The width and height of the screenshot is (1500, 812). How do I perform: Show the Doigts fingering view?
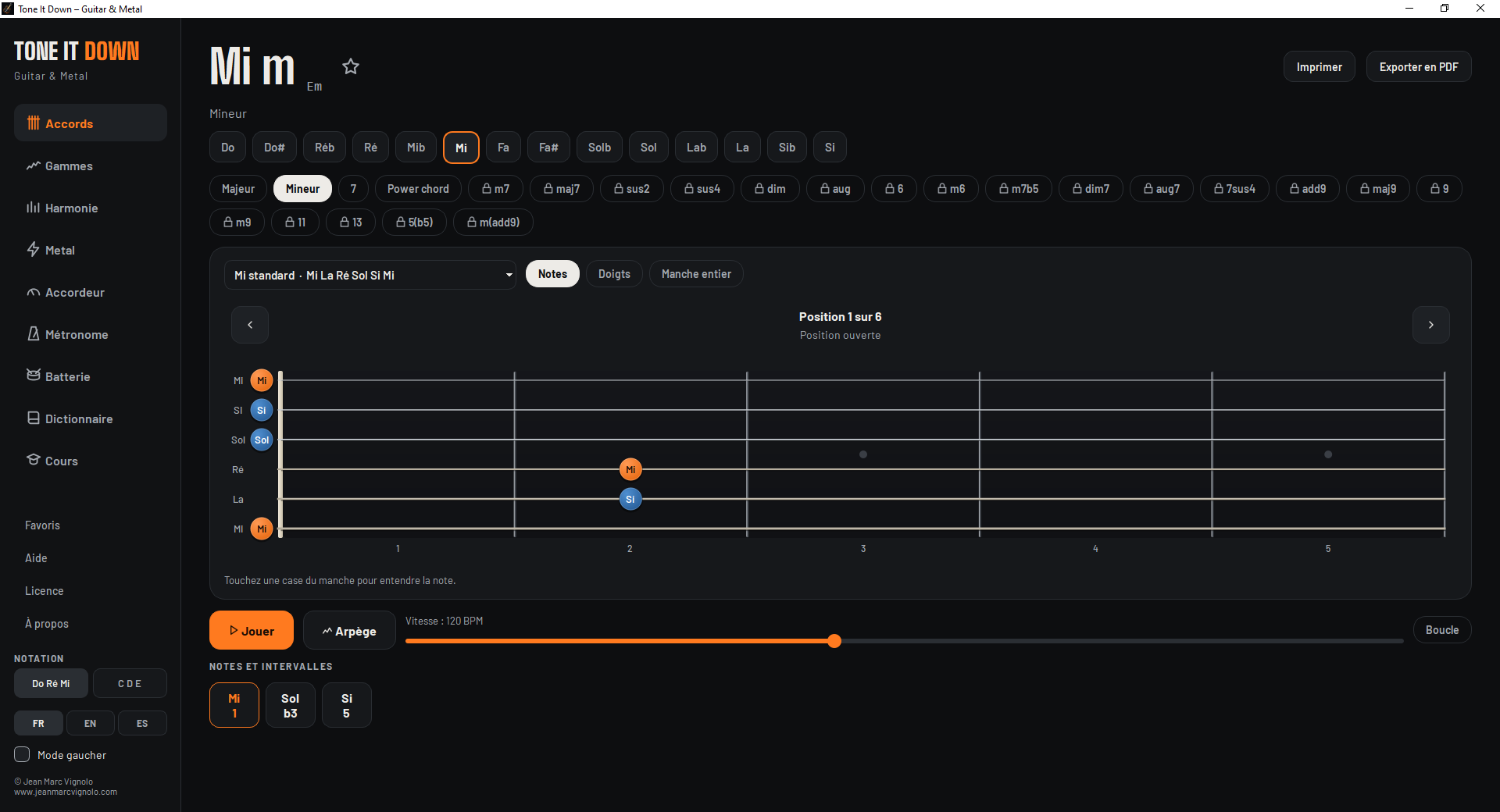coord(614,274)
